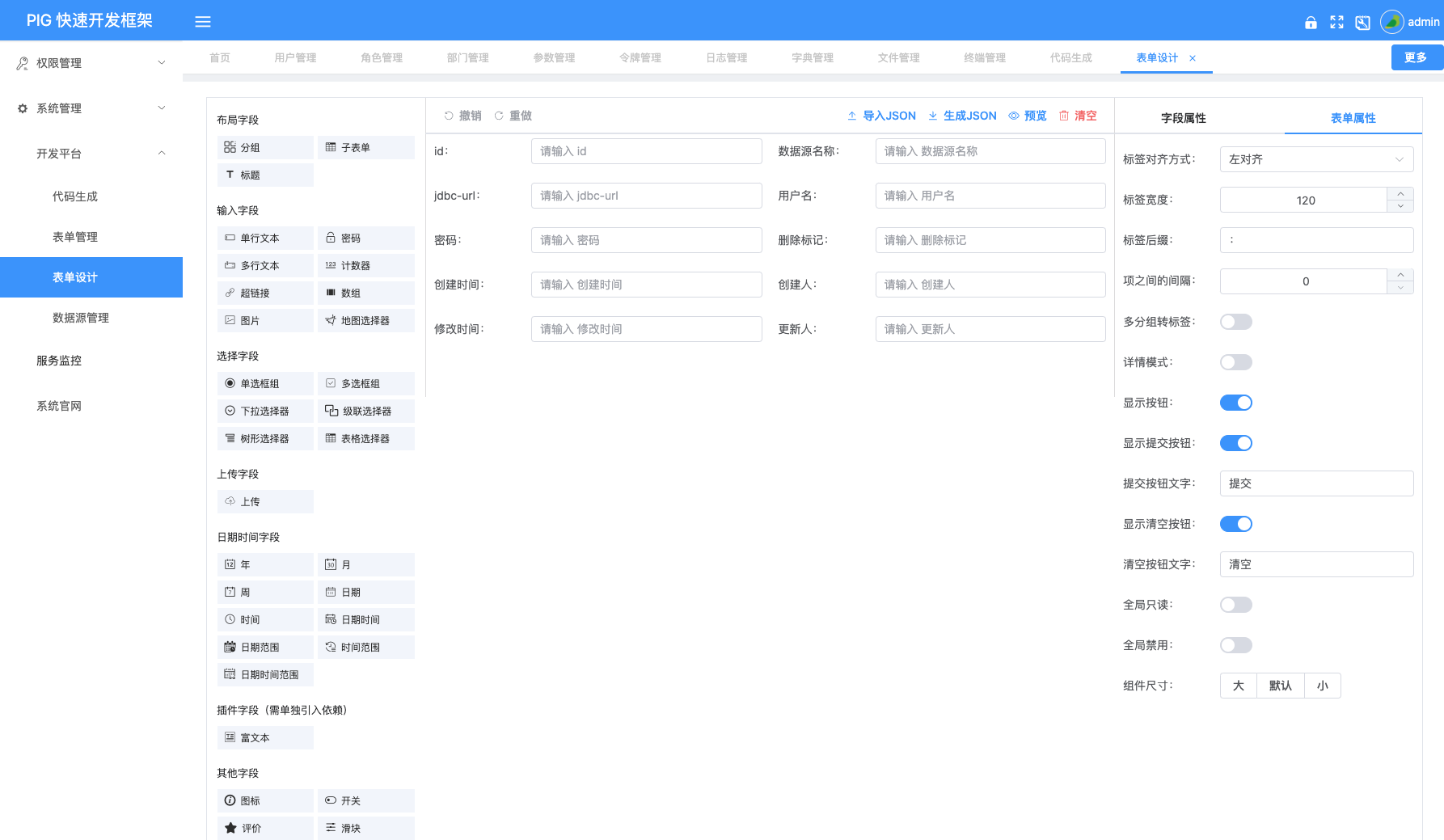Select the counter (计数器) field component
Viewport: 1444px width, 840px height.
pos(365,266)
